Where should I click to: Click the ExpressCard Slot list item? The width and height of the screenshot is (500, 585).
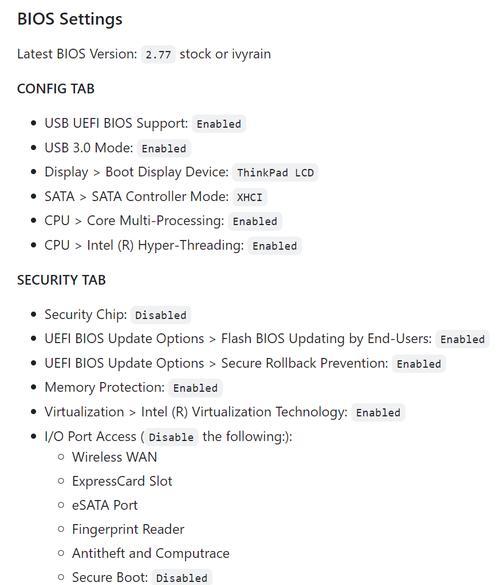[x=122, y=481]
